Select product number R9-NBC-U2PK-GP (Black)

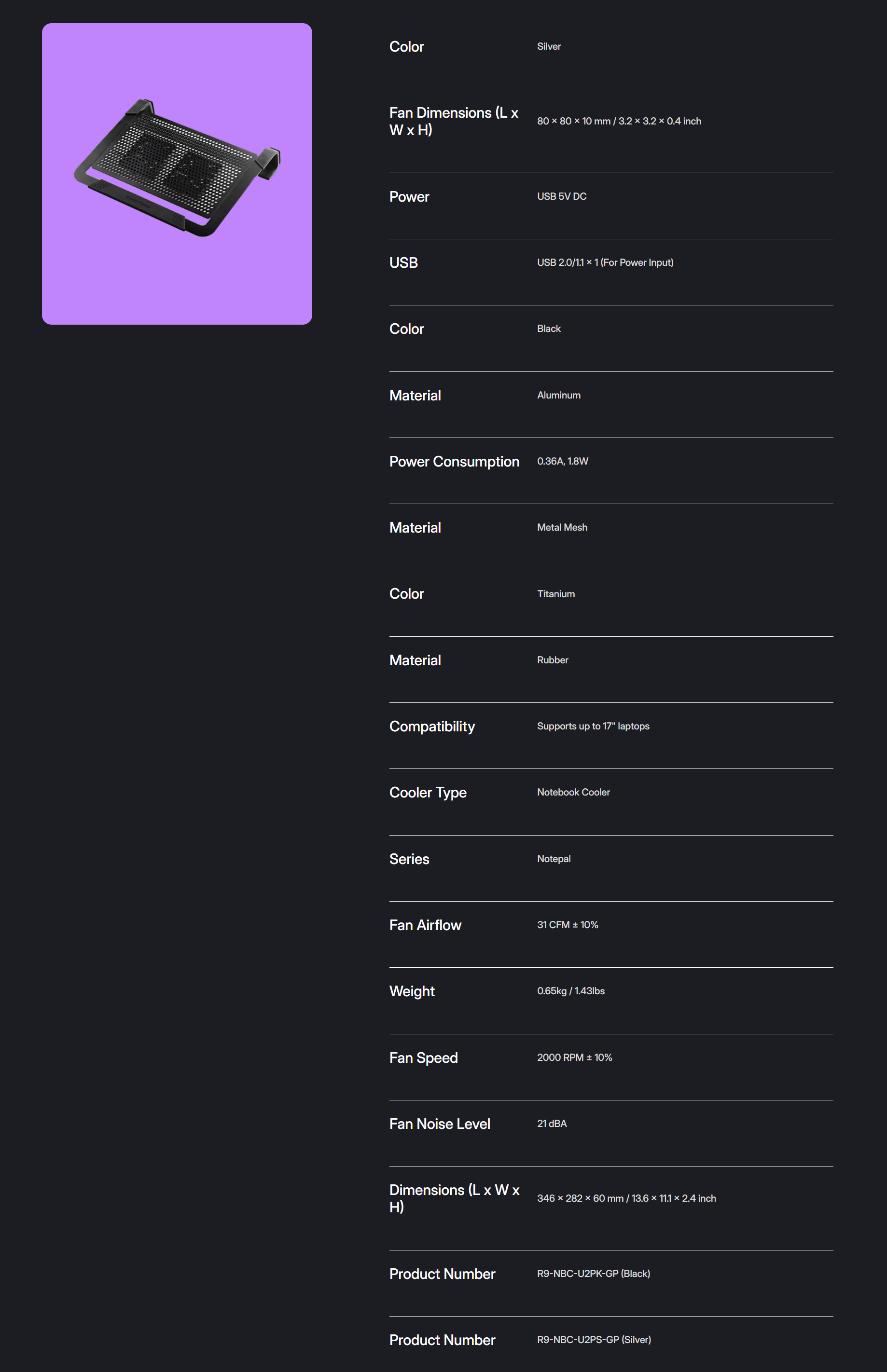(593, 1274)
